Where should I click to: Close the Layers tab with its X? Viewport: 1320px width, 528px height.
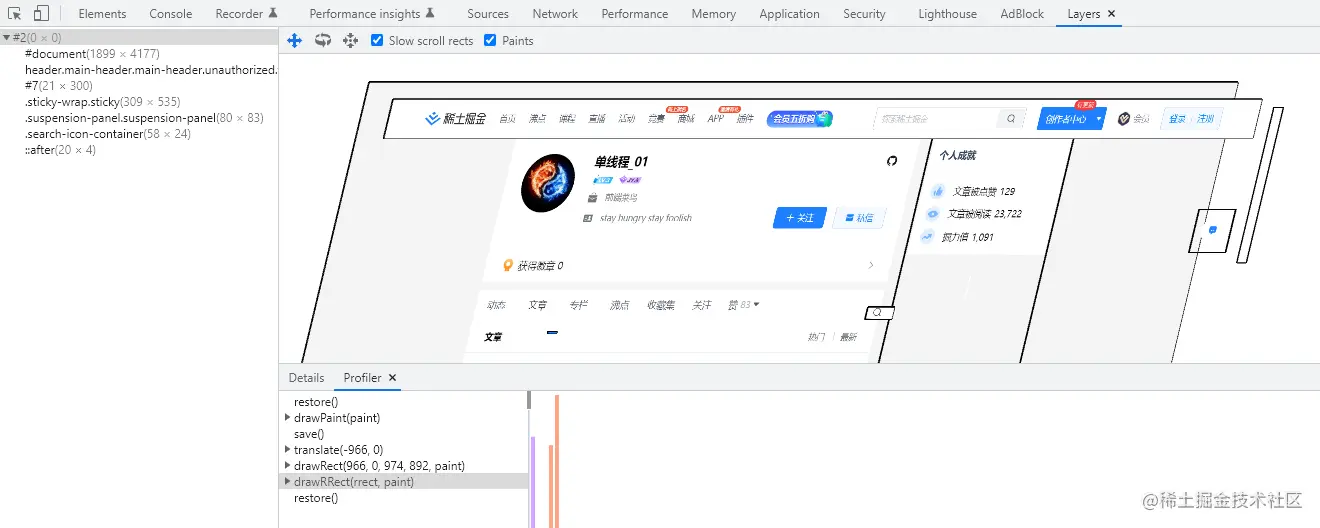(x=1112, y=14)
